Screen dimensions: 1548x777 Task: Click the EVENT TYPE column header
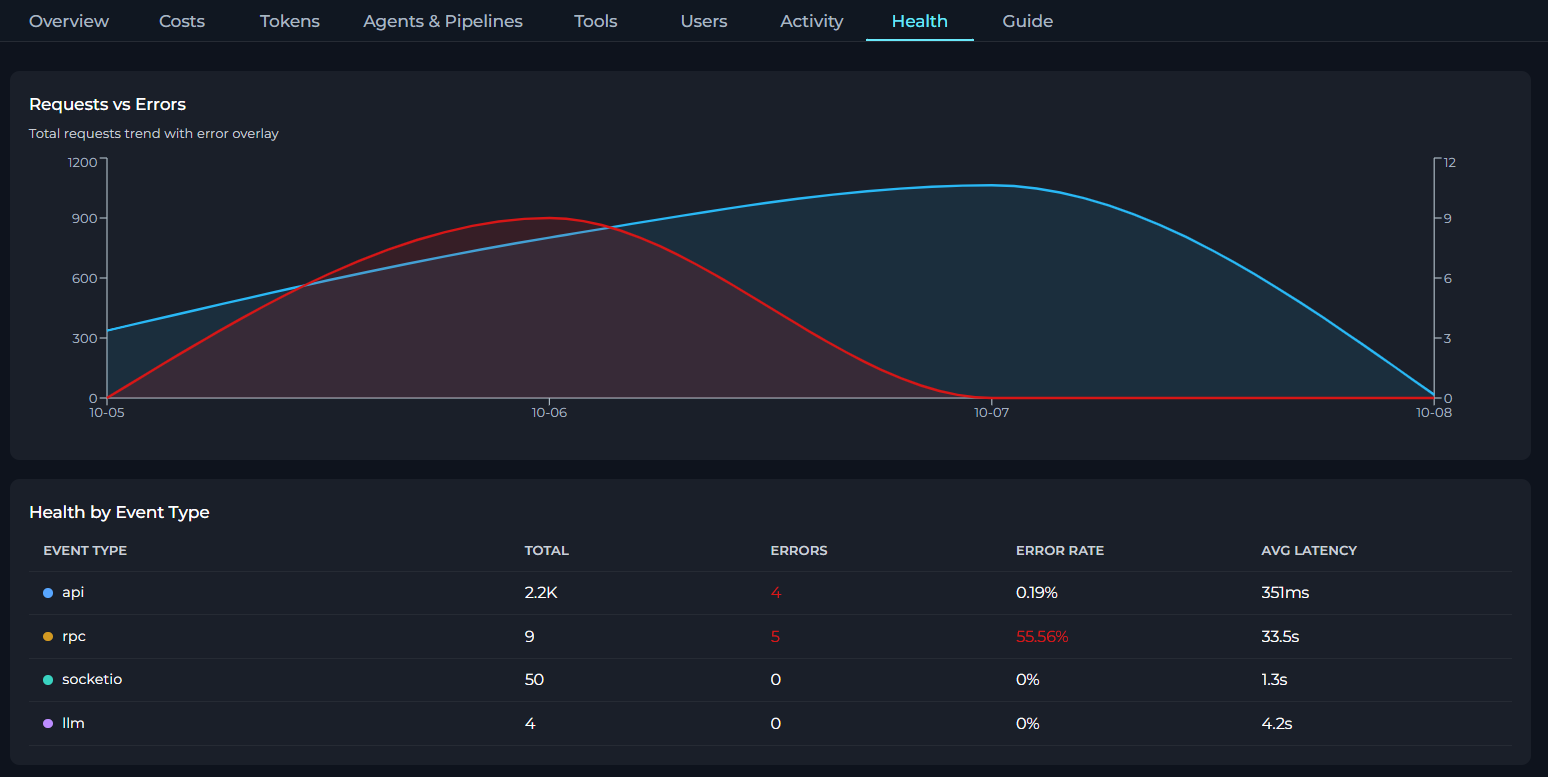pos(85,551)
